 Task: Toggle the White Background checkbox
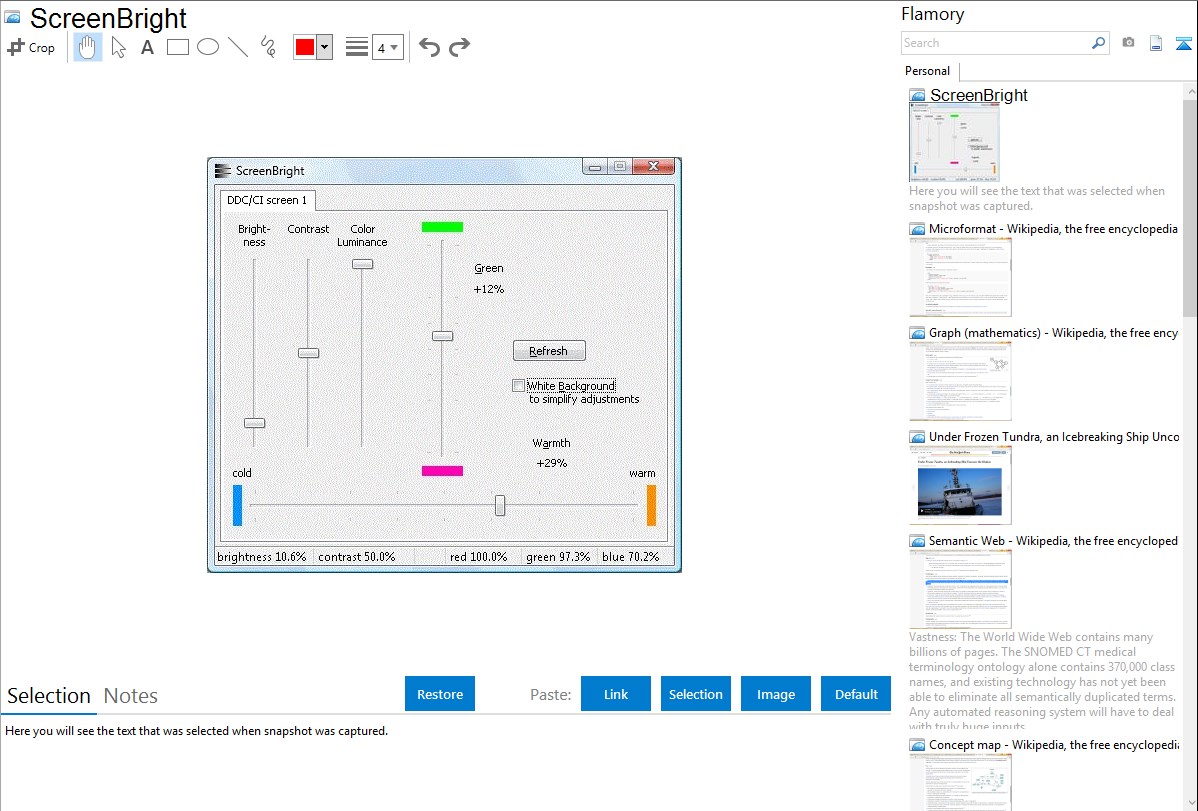518,386
